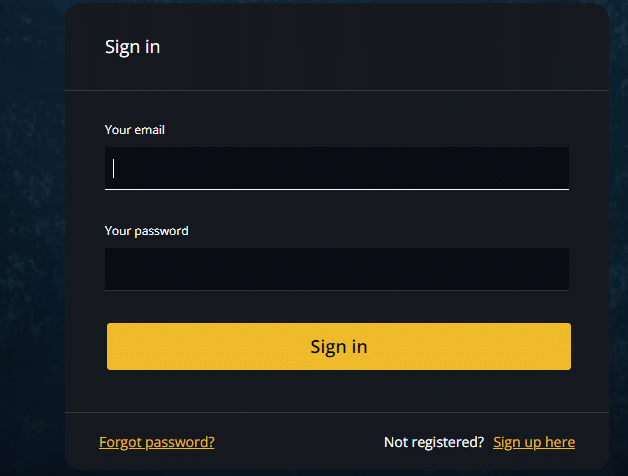Hit the wide yellow Sign in button

[x=338, y=347]
